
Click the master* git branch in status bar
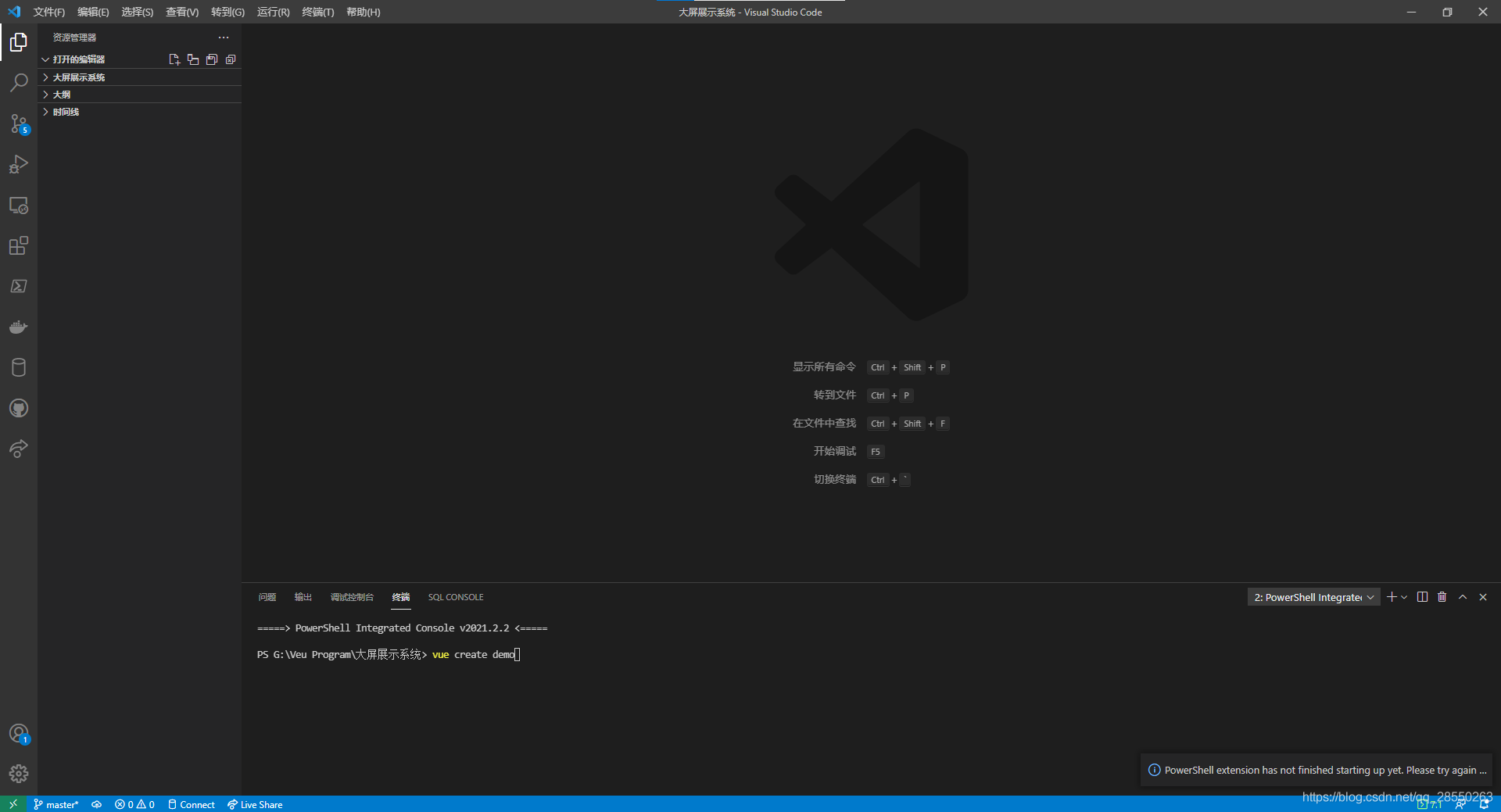(x=56, y=804)
